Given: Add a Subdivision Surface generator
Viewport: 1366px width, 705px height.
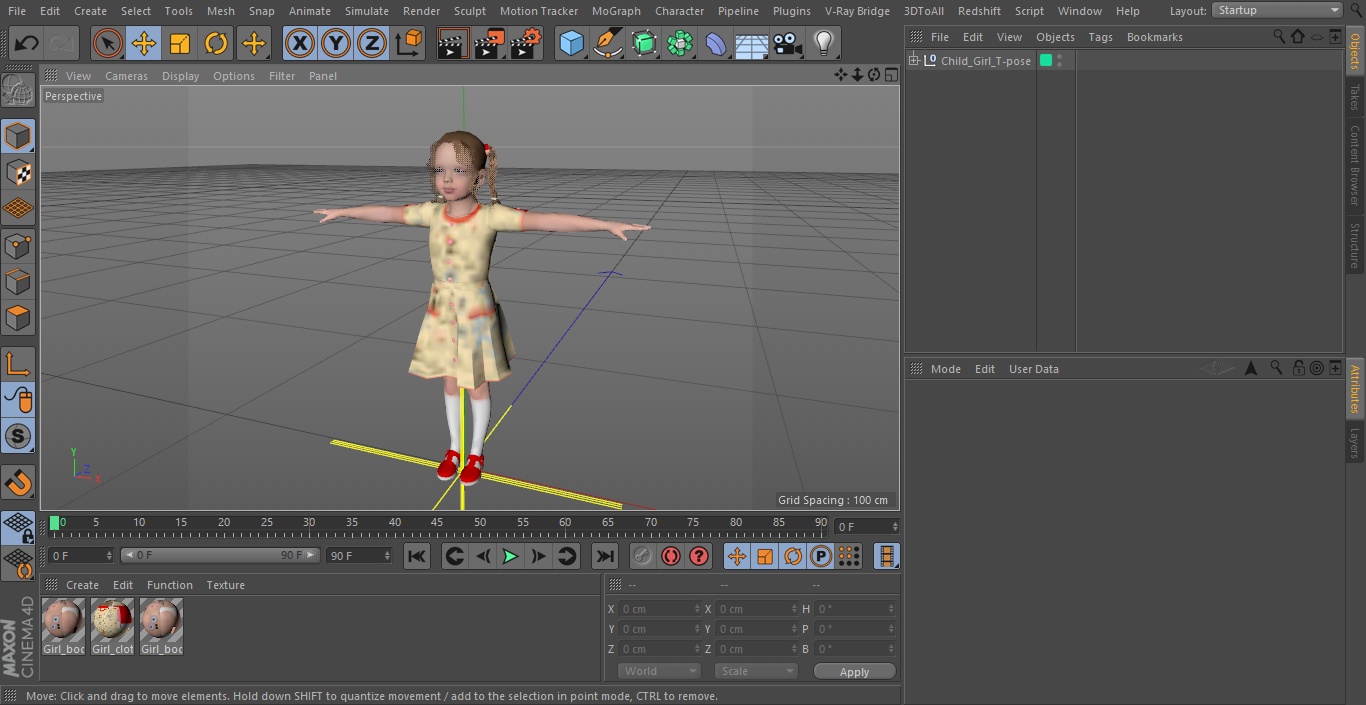Looking at the screenshot, I should point(644,43).
